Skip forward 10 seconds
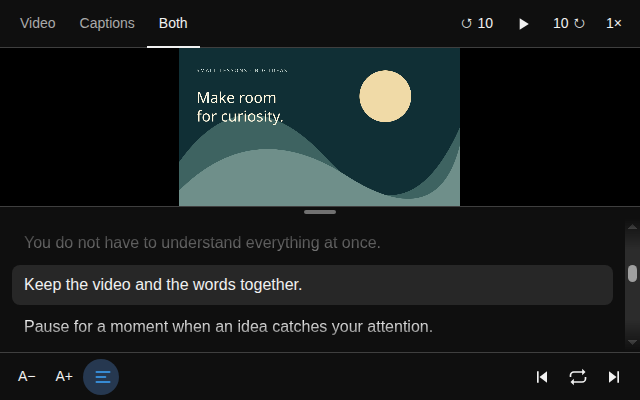 click(569, 23)
